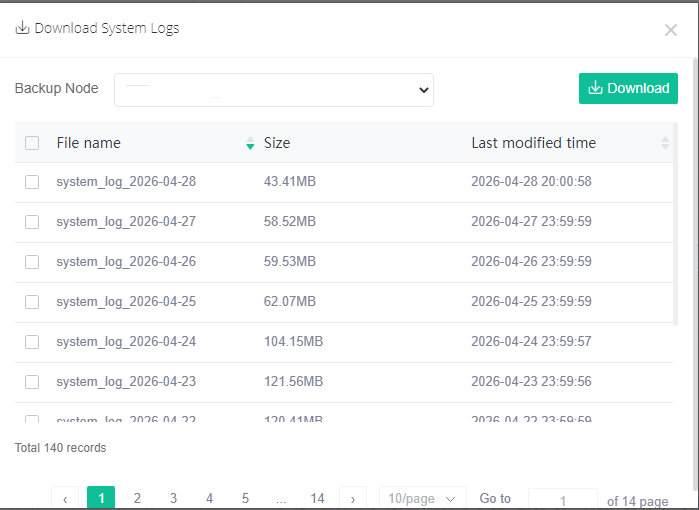Click the Size column header

[277, 143]
